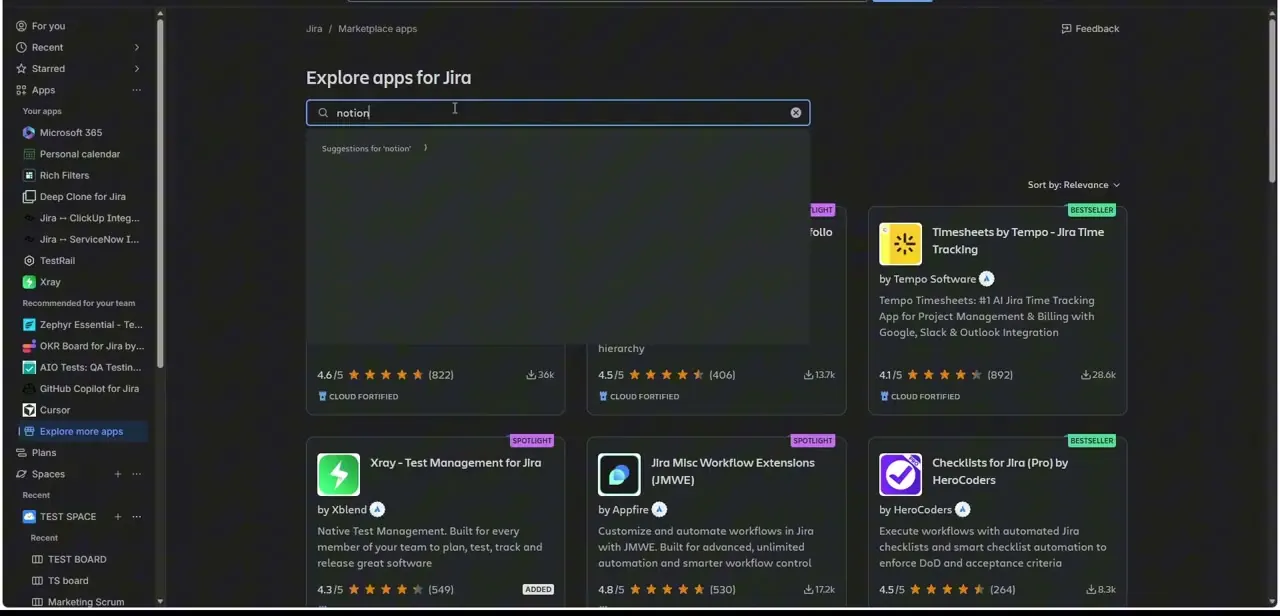
Task: Open Checklists for Jira title link
Action: 1000,472
